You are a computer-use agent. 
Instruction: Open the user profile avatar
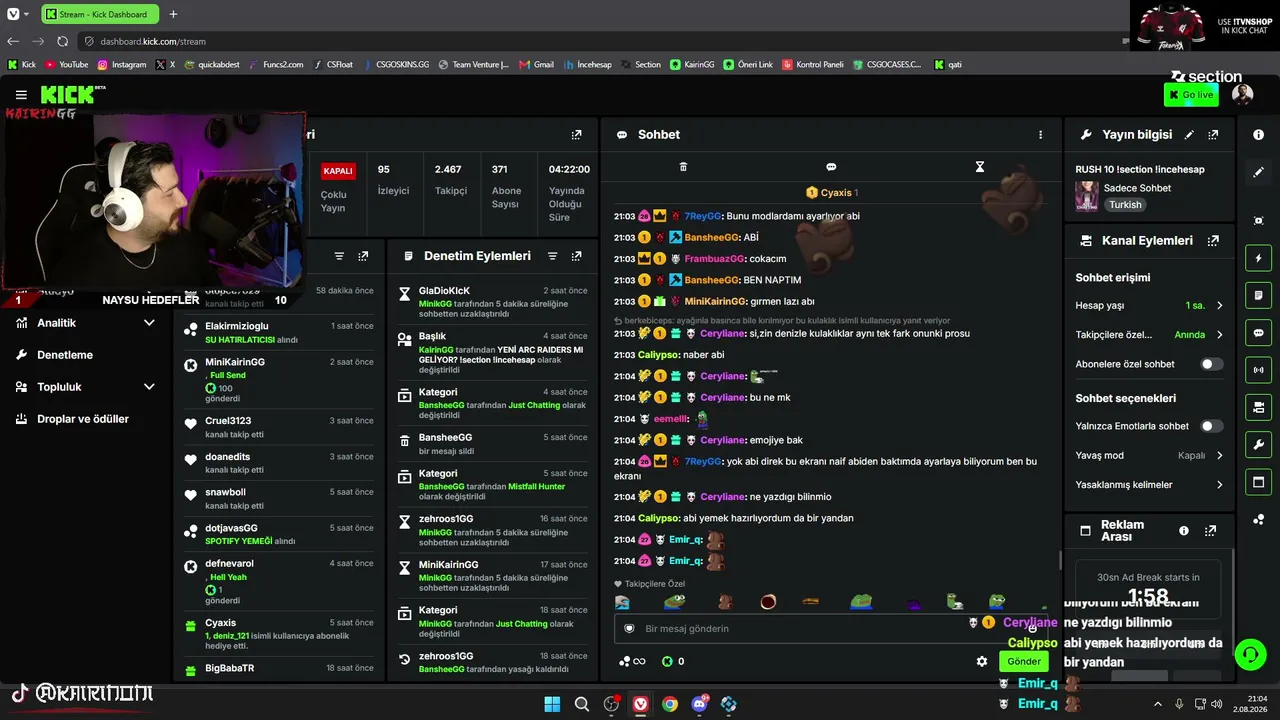(x=1242, y=95)
